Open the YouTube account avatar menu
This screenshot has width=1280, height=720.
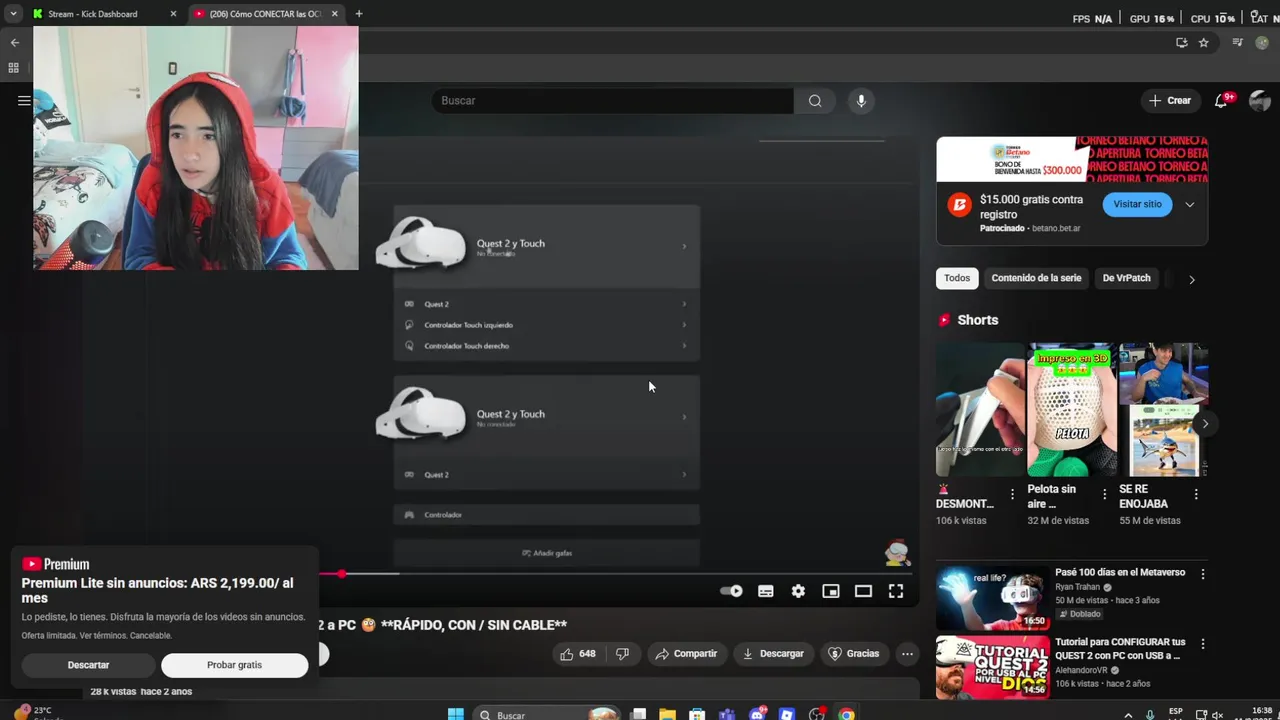click(x=1260, y=101)
